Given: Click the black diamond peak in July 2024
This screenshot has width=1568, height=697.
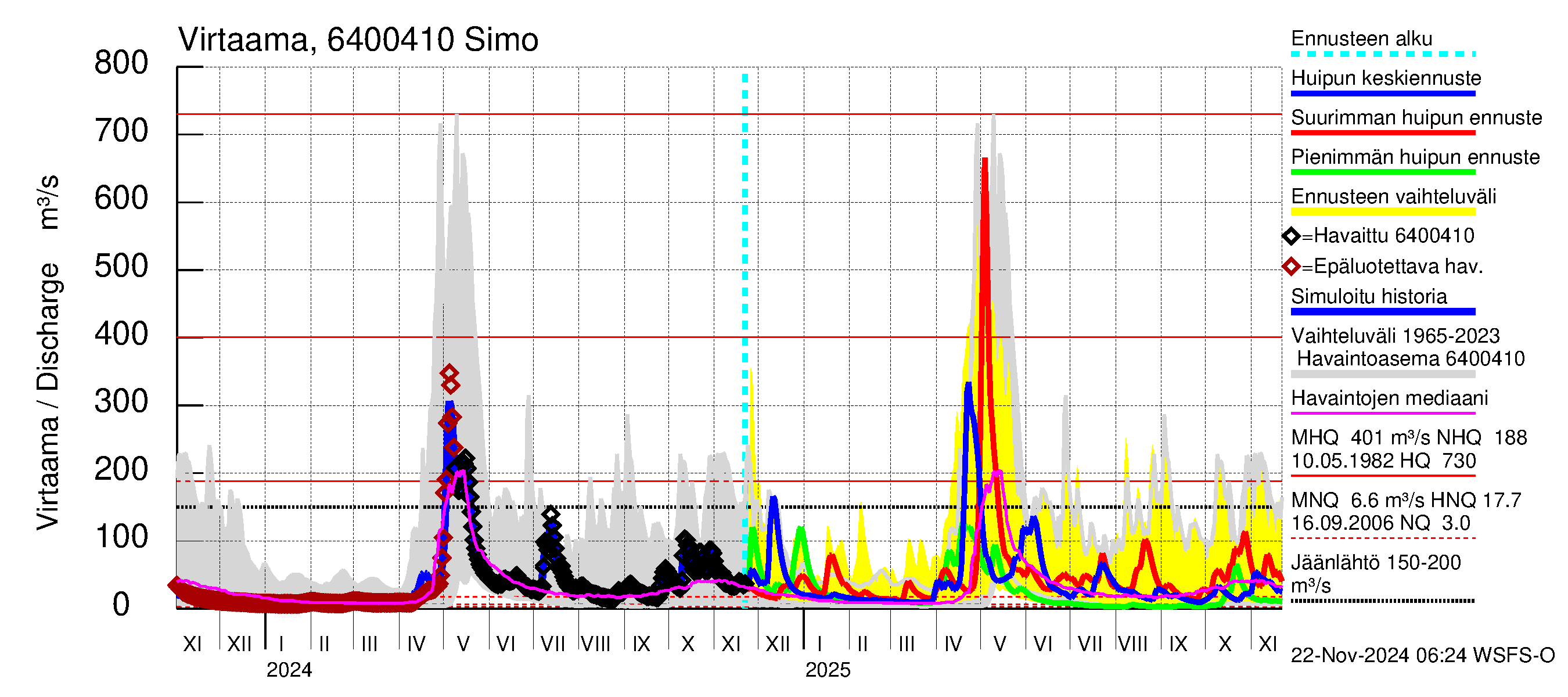Looking at the screenshot, I should [x=551, y=515].
